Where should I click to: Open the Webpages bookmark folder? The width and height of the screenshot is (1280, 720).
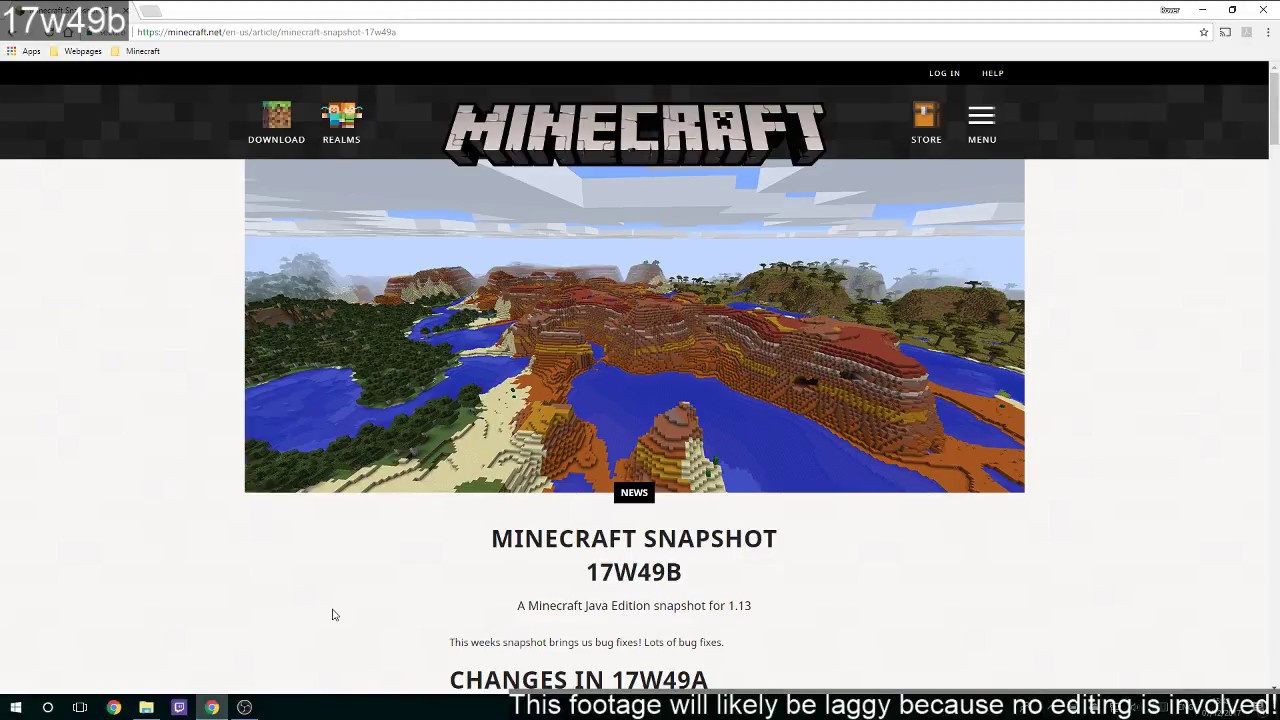coord(76,51)
